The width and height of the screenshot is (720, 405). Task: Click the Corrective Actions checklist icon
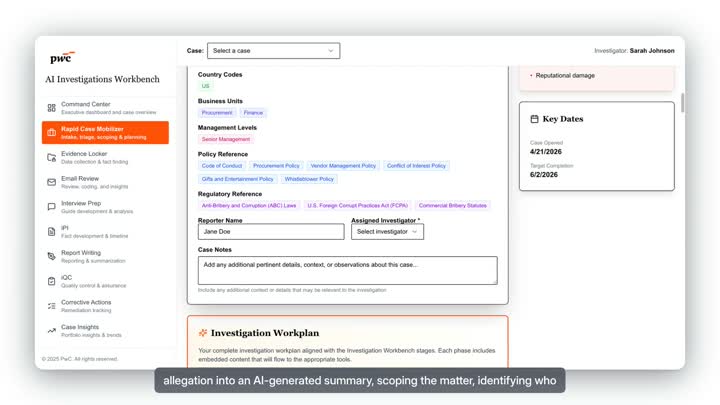coord(51,306)
